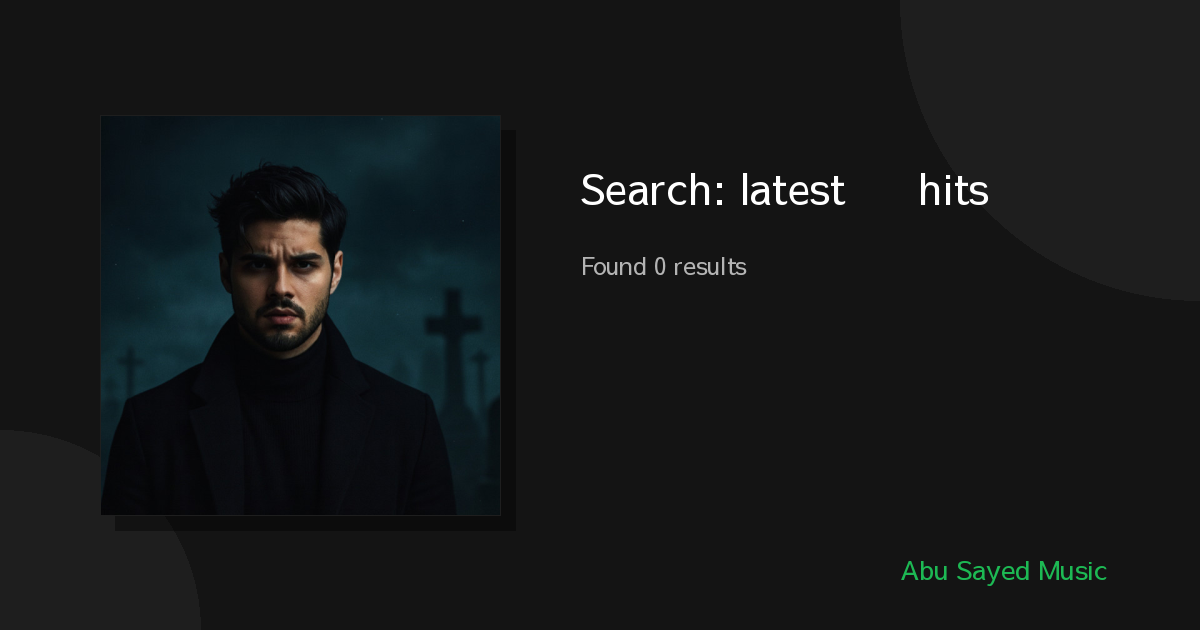This screenshot has height=630, width=1200.
Task: Click the blank gap between "latest" and "hits"
Action: click(x=882, y=190)
